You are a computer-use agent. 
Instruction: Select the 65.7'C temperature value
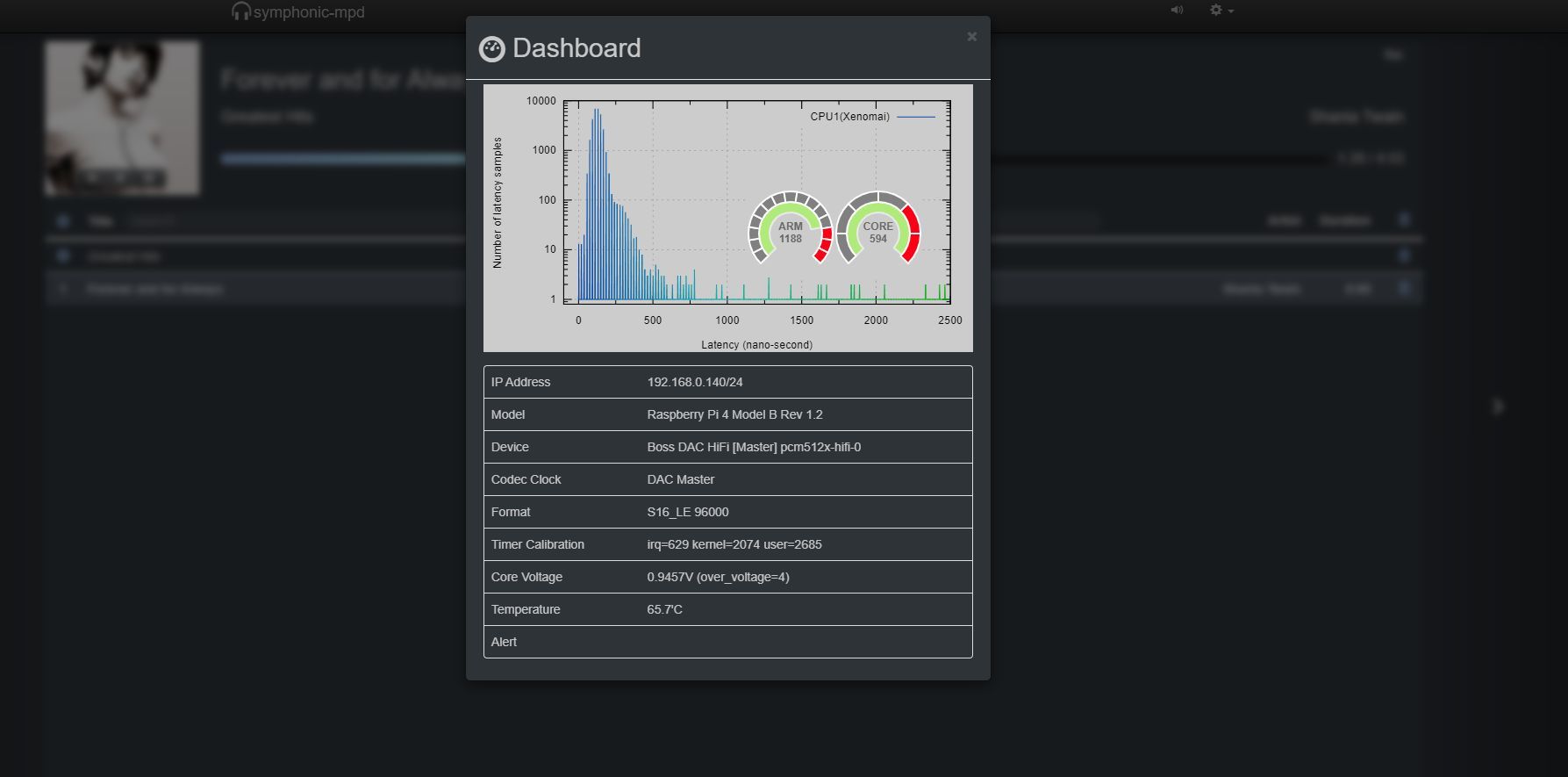click(x=664, y=609)
